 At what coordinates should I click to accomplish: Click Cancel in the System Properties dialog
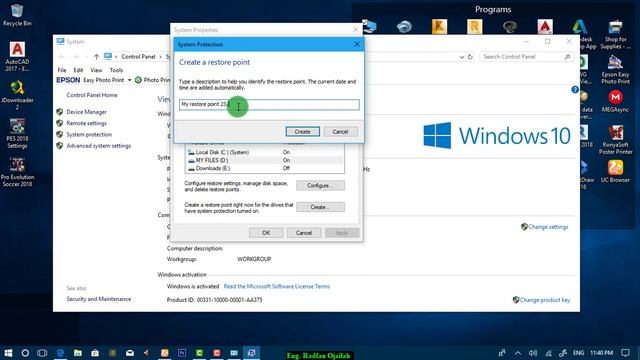click(x=304, y=233)
